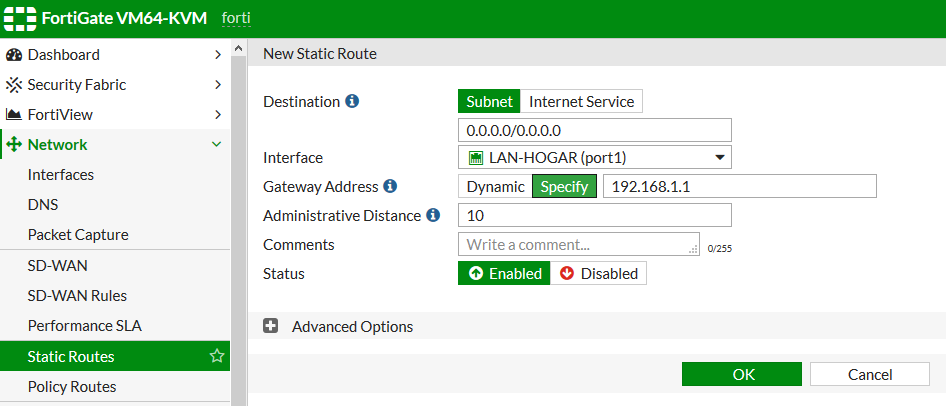946x406 pixels.
Task: Set route status to Disabled
Action: tap(598, 273)
